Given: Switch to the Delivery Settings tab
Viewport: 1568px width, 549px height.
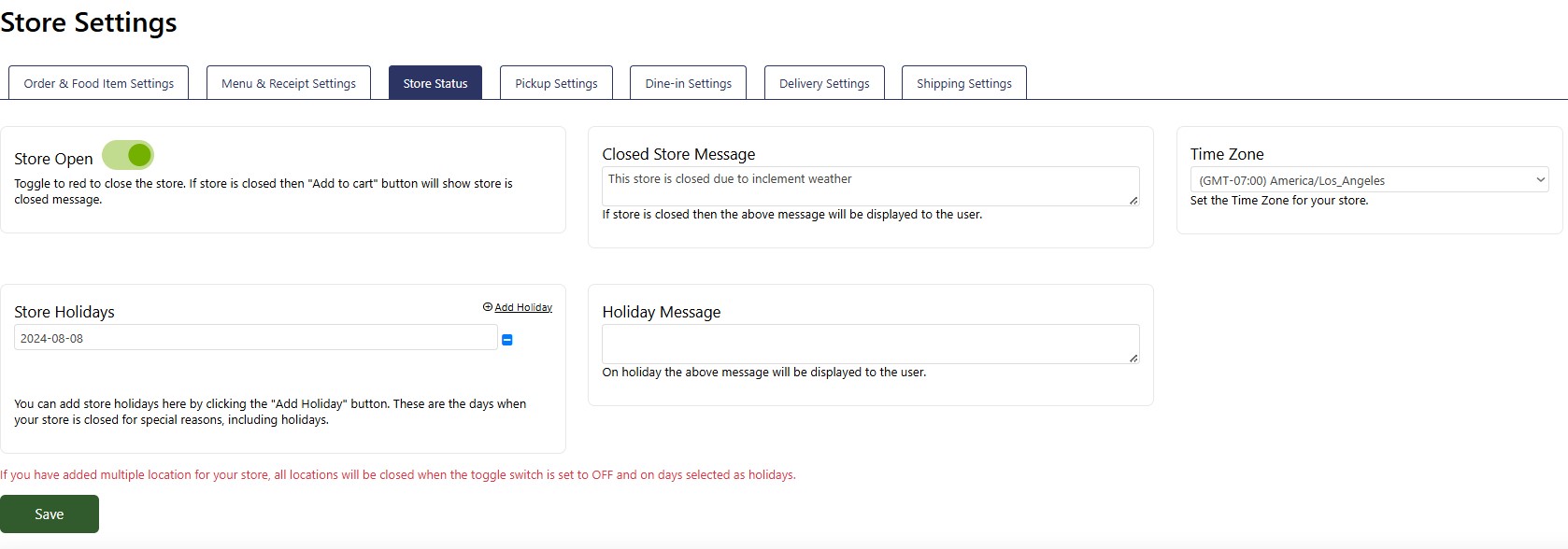Looking at the screenshot, I should (x=824, y=83).
